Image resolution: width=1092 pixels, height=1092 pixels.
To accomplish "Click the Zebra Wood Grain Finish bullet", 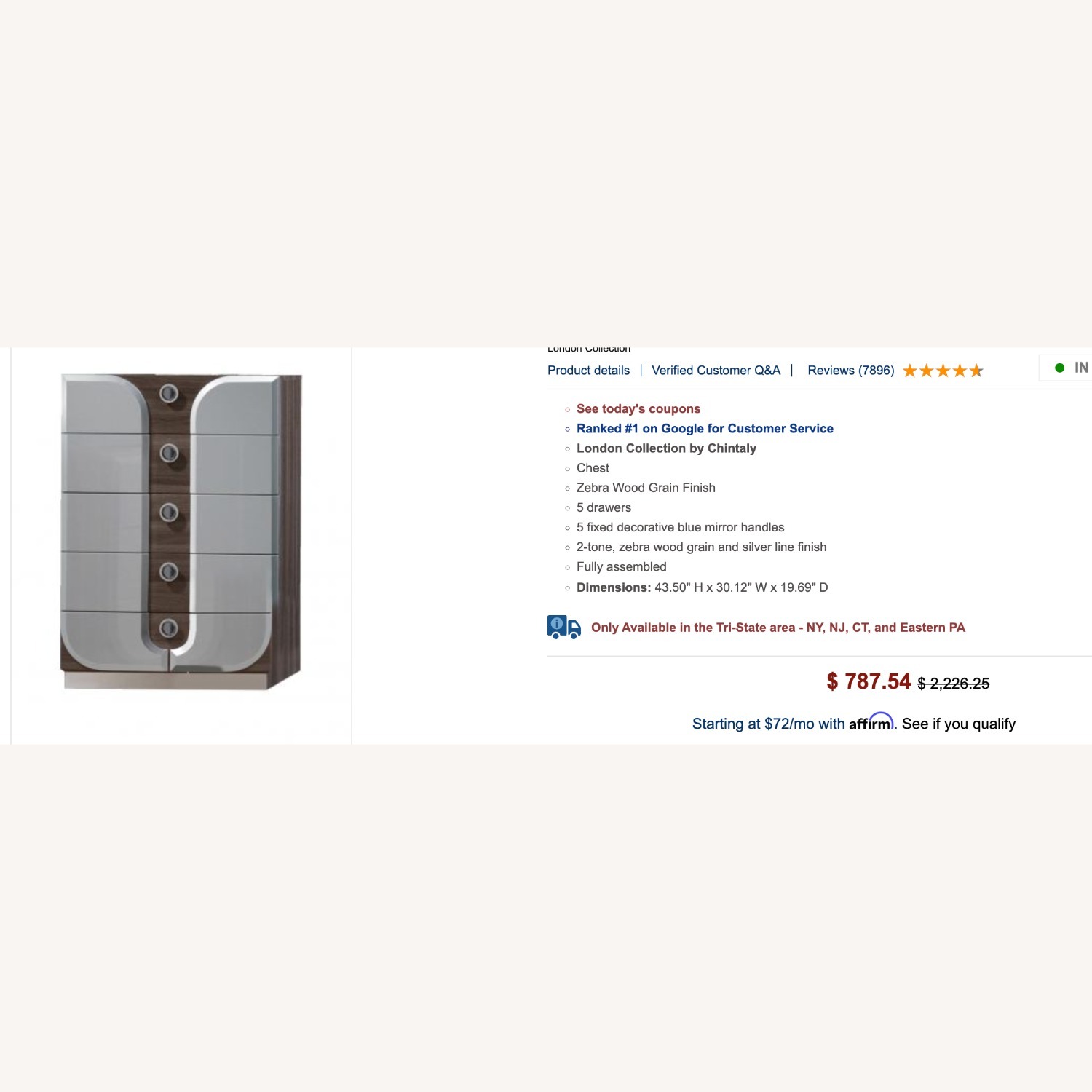I will pyautogui.click(x=646, y=488).
